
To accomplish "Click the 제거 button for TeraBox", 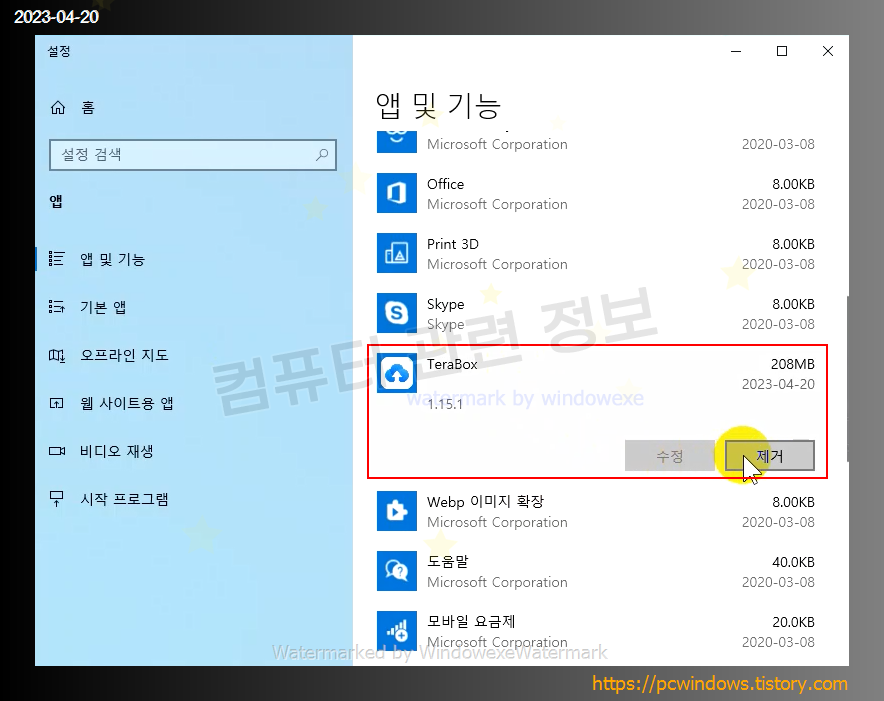I will tap(770, 456).
